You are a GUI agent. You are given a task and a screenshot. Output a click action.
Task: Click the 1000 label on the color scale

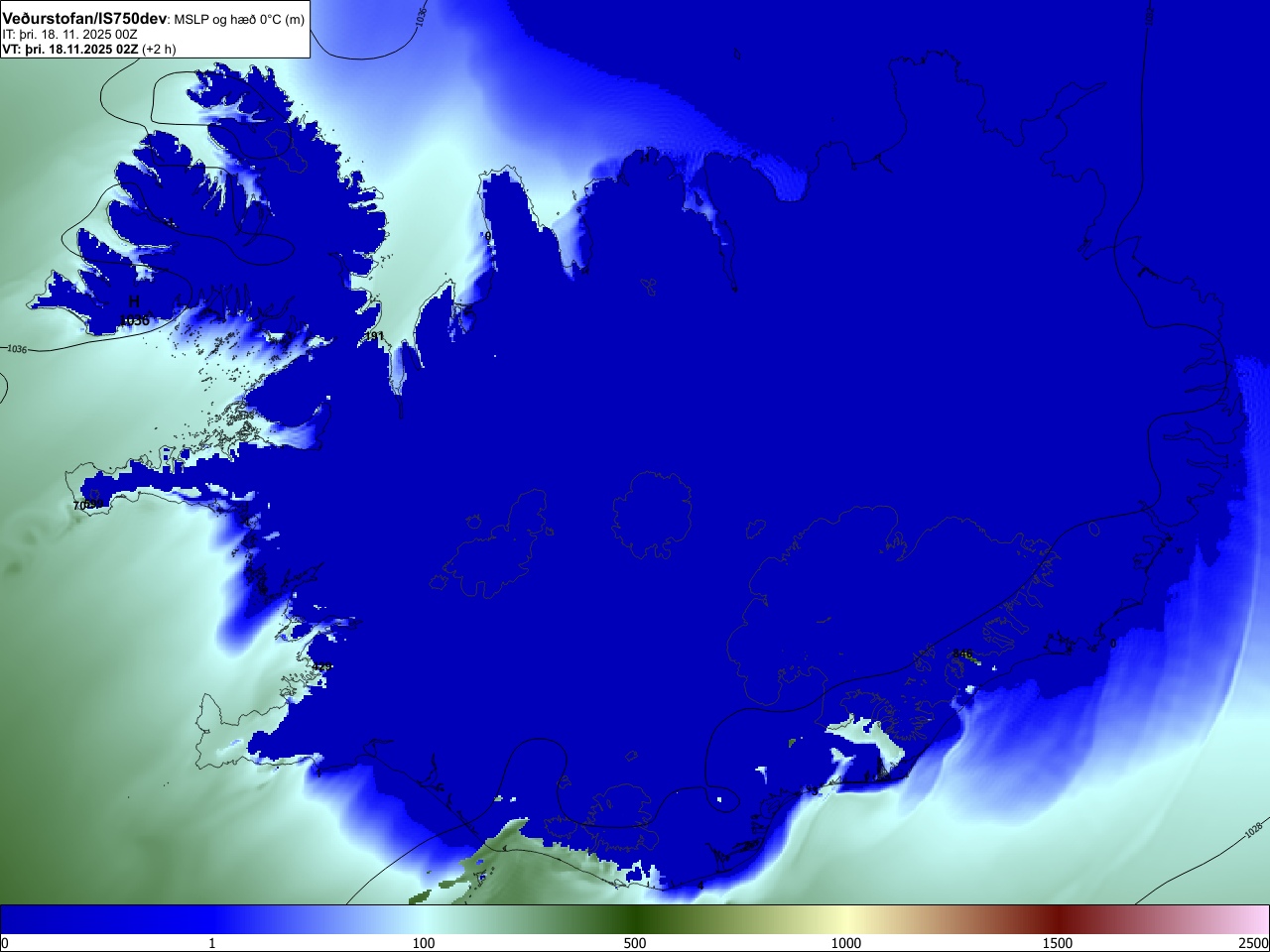click(846, 943)
